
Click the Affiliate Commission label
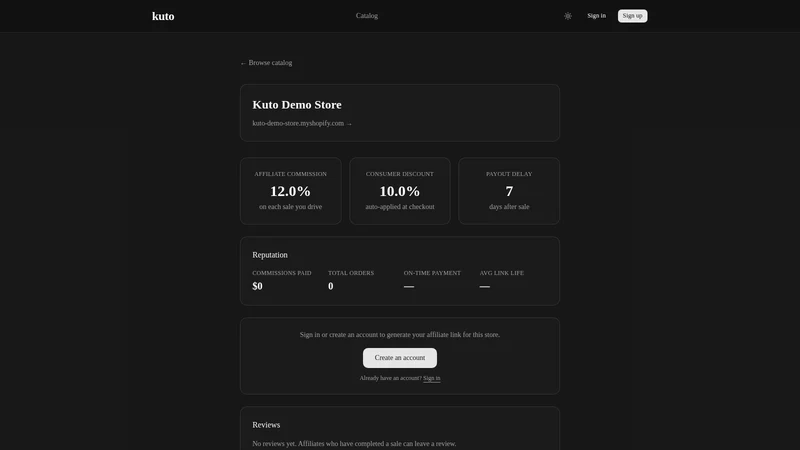pyautogui.click(x=290, y=174)
